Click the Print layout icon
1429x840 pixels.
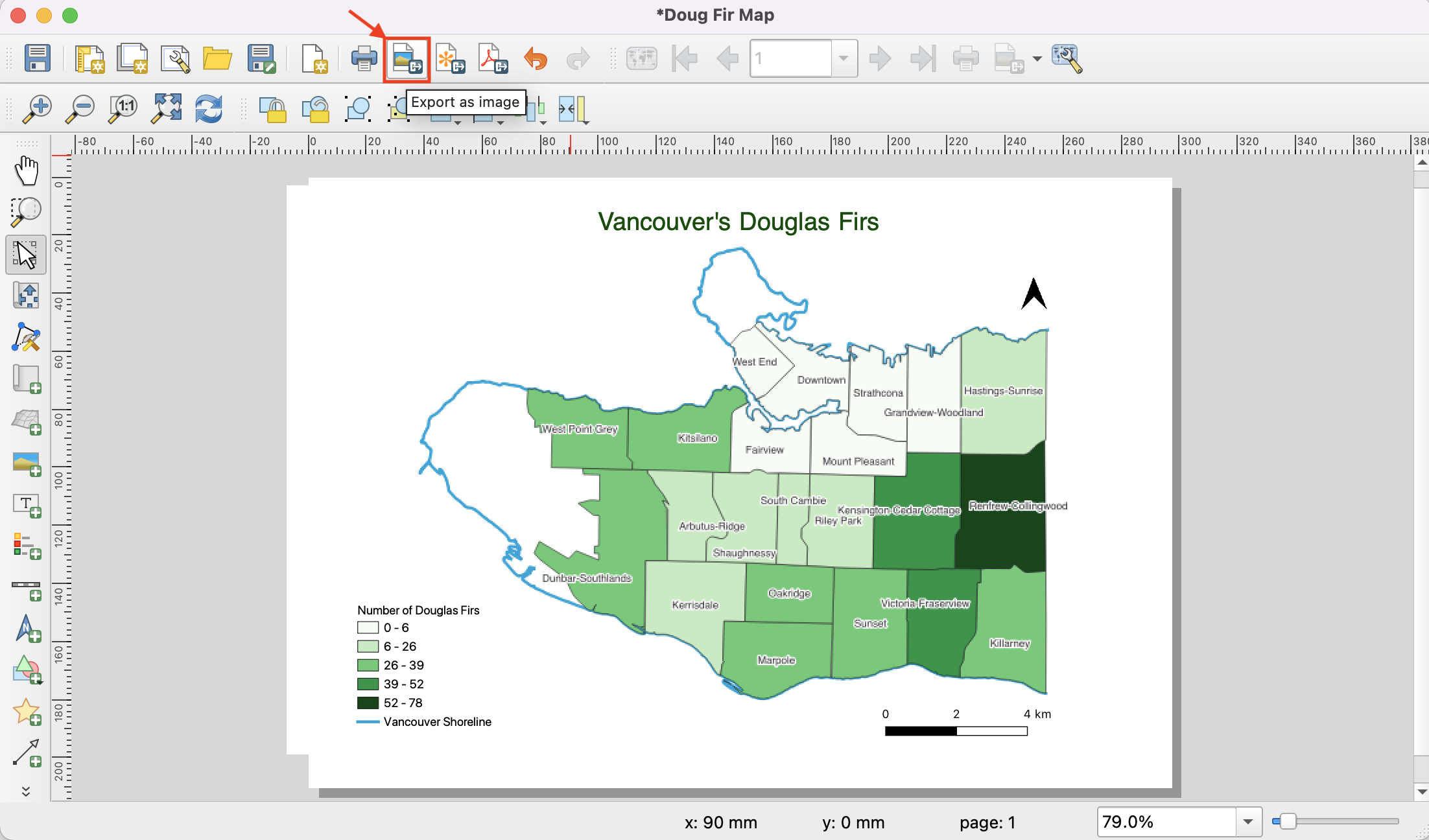pos(364,59)
